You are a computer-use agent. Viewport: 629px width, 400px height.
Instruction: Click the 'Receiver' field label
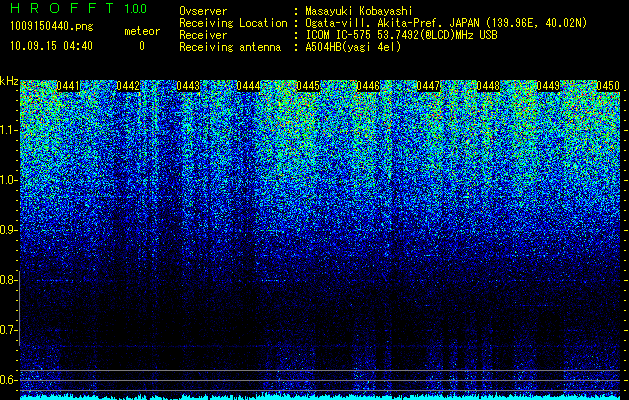click(203, 35)
